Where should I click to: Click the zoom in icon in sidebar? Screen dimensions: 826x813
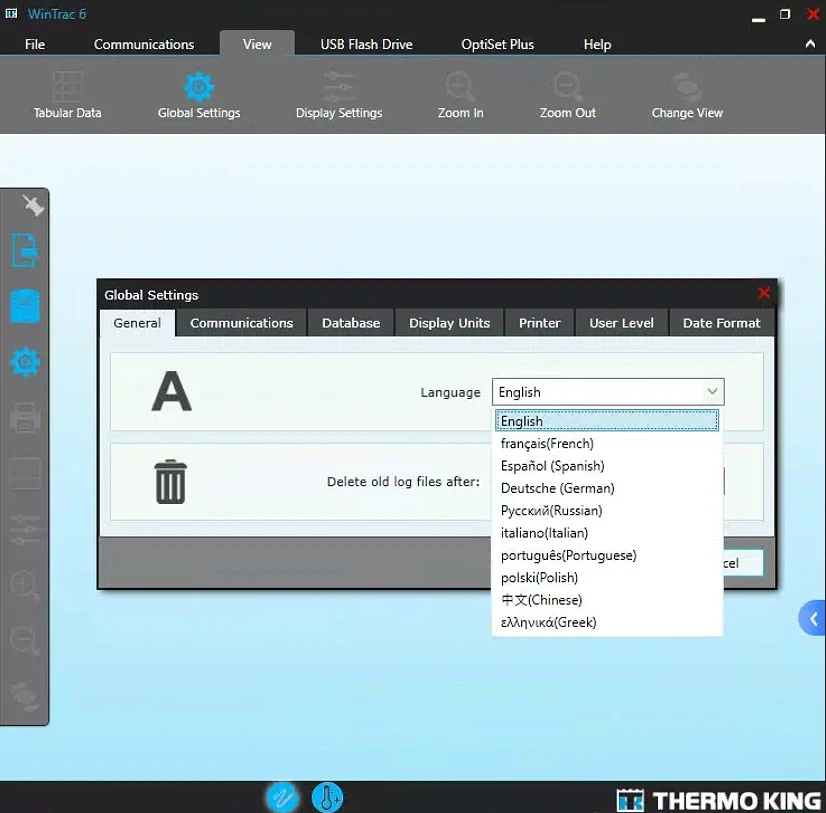click(x=25, y=585)
